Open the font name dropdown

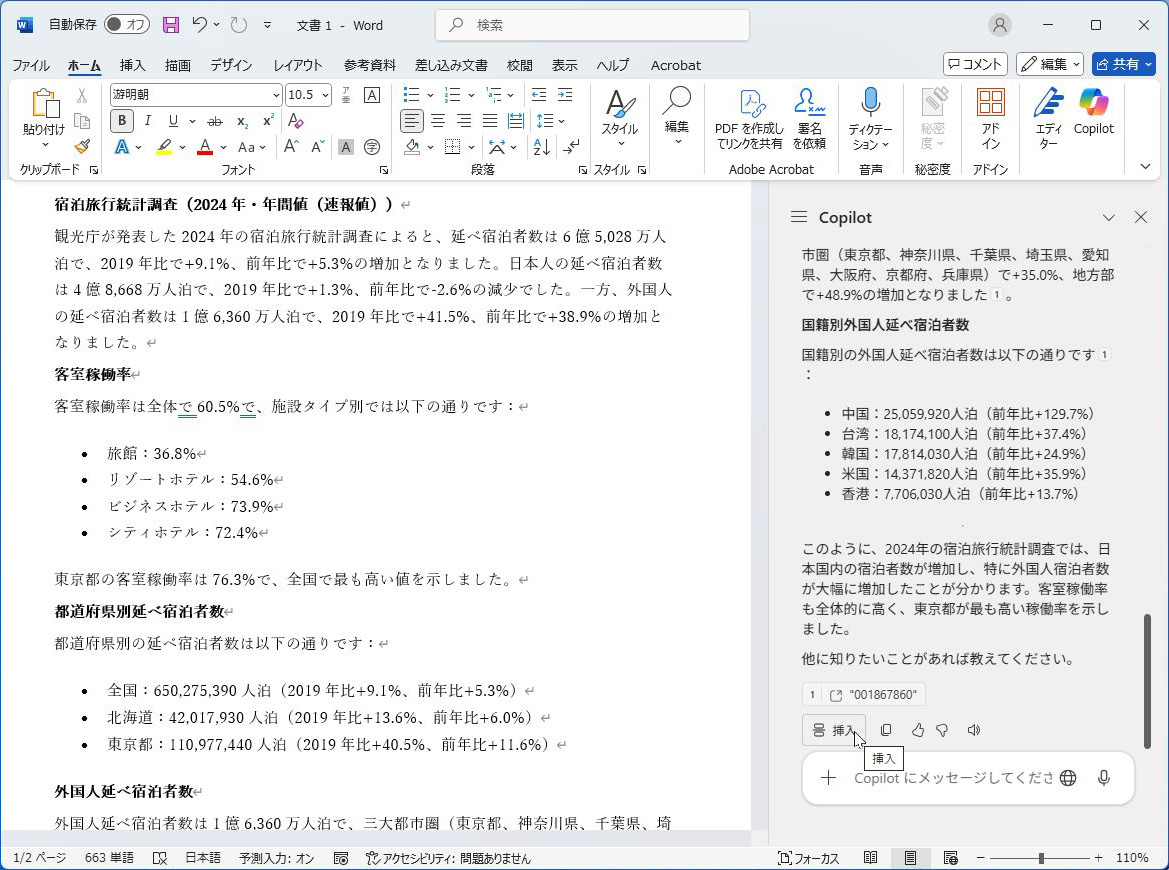276,95
